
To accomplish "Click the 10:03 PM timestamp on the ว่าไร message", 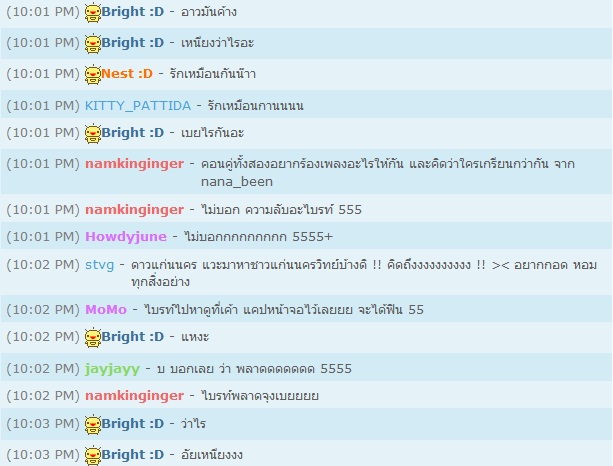I will coord(43,423).
